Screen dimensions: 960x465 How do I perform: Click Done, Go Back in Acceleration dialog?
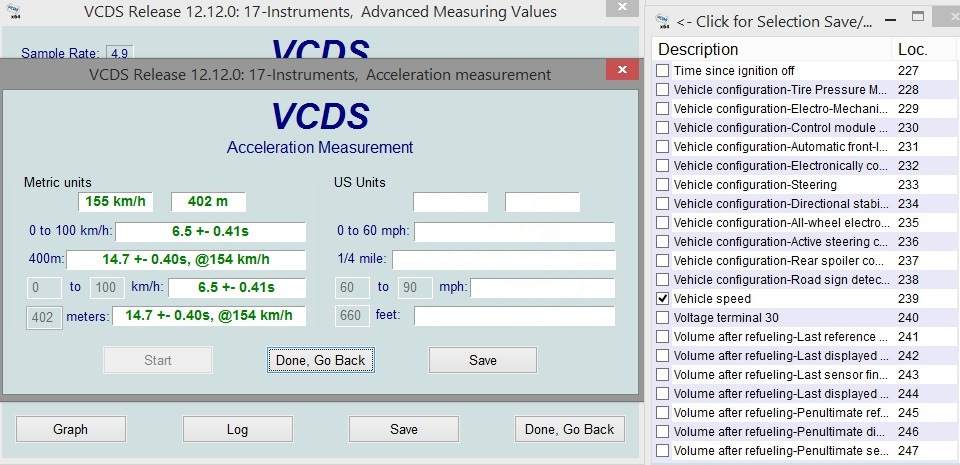pos(320,360)
